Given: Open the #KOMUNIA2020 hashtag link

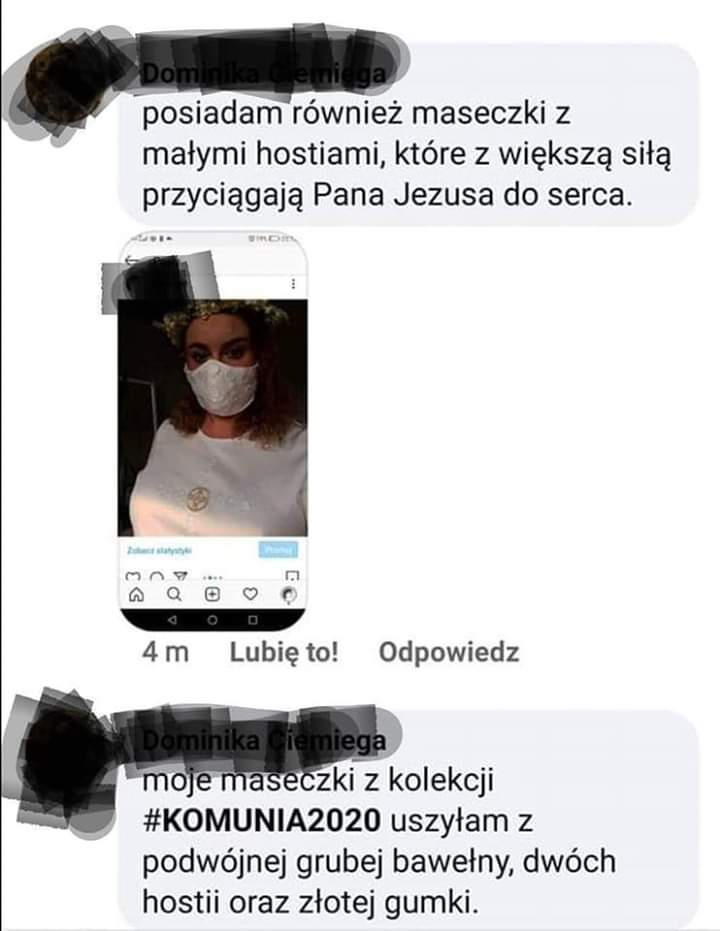Looking at the screenshot, I should click(x=262, y=821).
